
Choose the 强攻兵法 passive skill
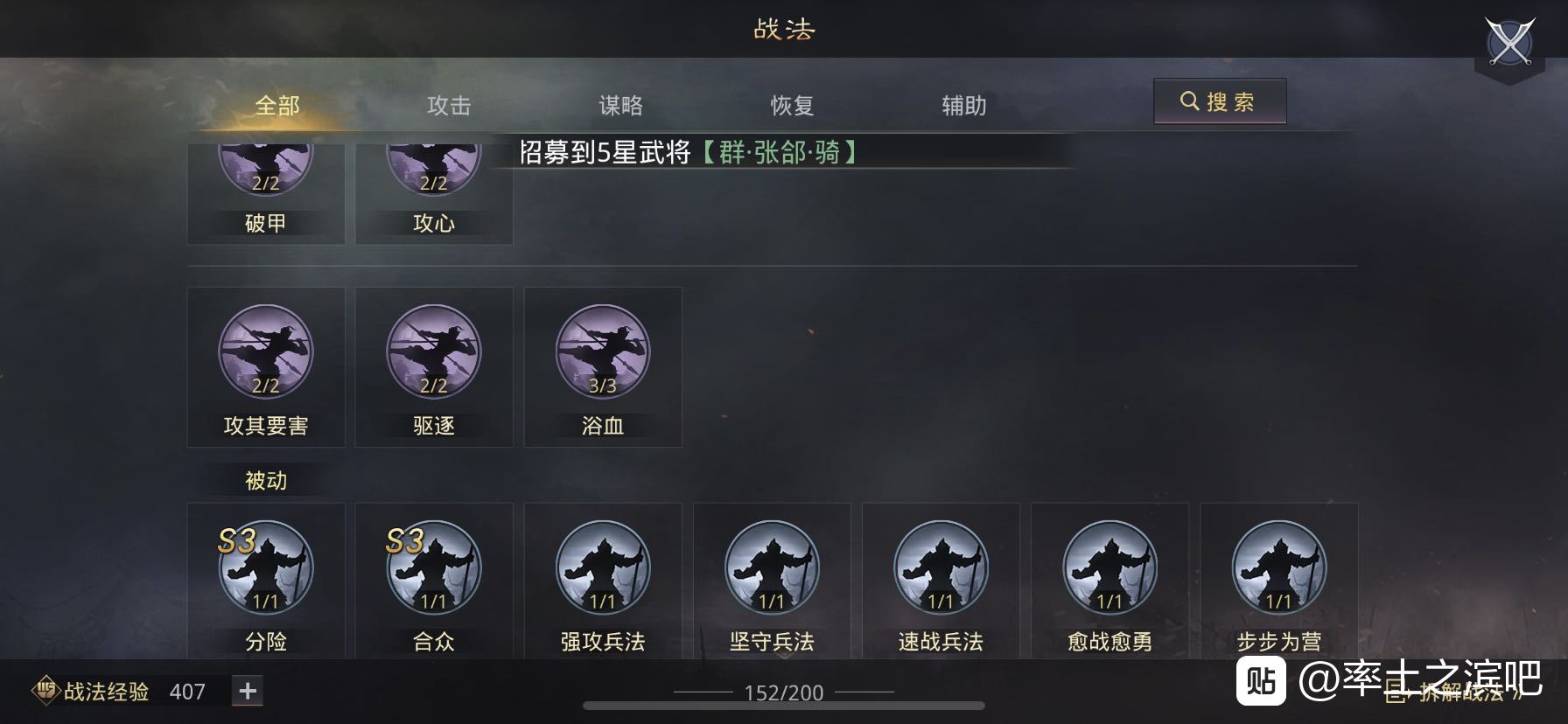coord(603,581)
